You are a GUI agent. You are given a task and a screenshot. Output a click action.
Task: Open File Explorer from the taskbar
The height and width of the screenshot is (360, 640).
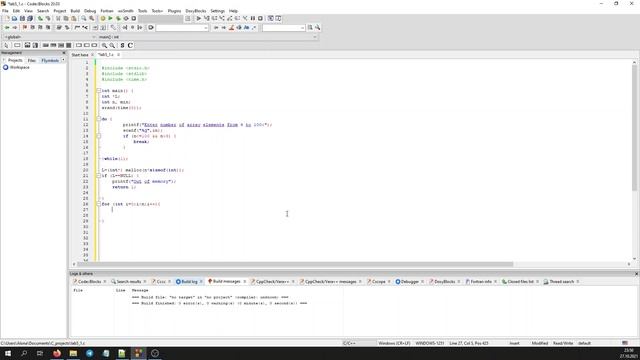(x=73, y=353)
